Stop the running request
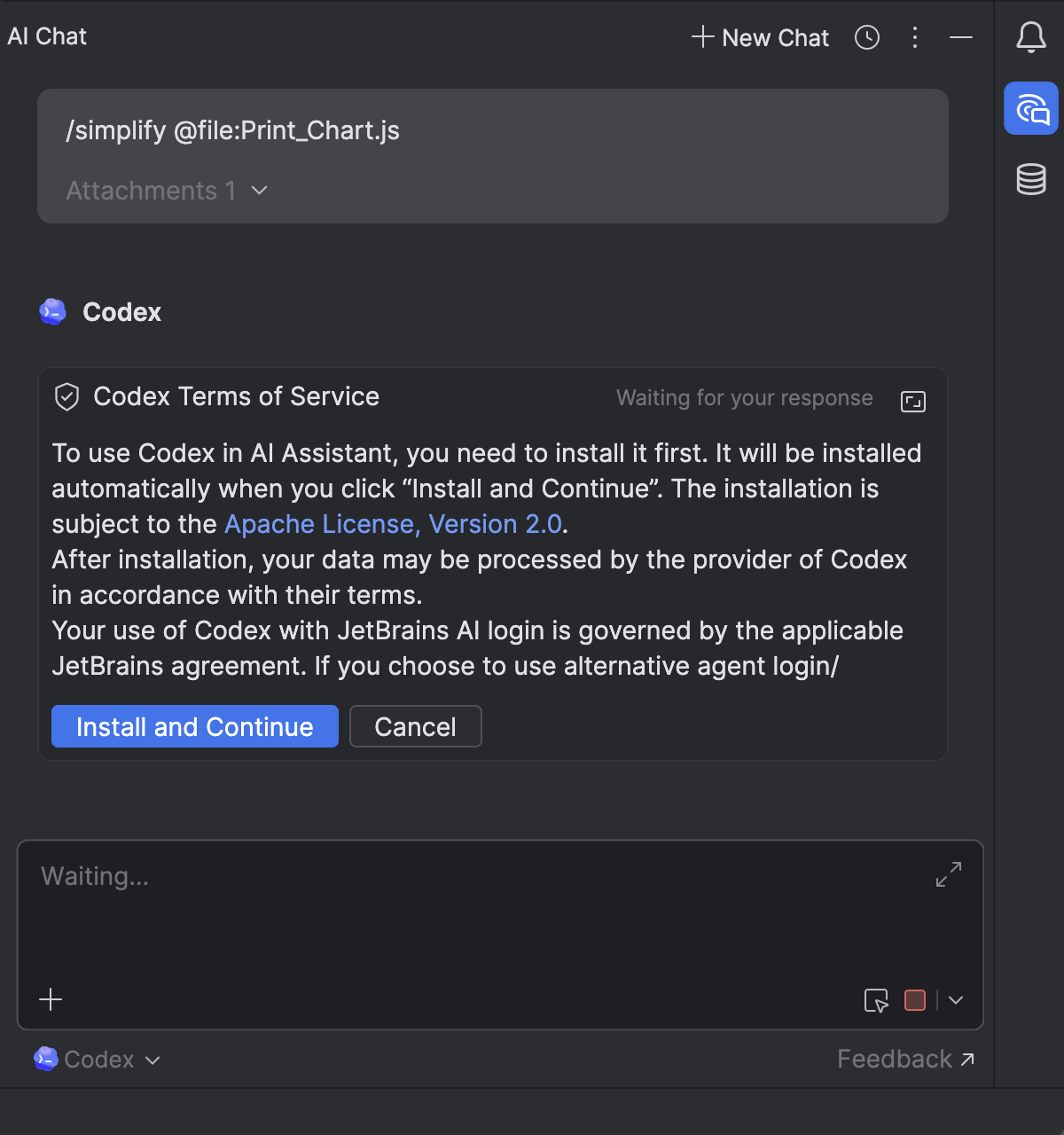Viewport: 1064px width, 1135px height. pyautogui.click(x=915, y=1000)
